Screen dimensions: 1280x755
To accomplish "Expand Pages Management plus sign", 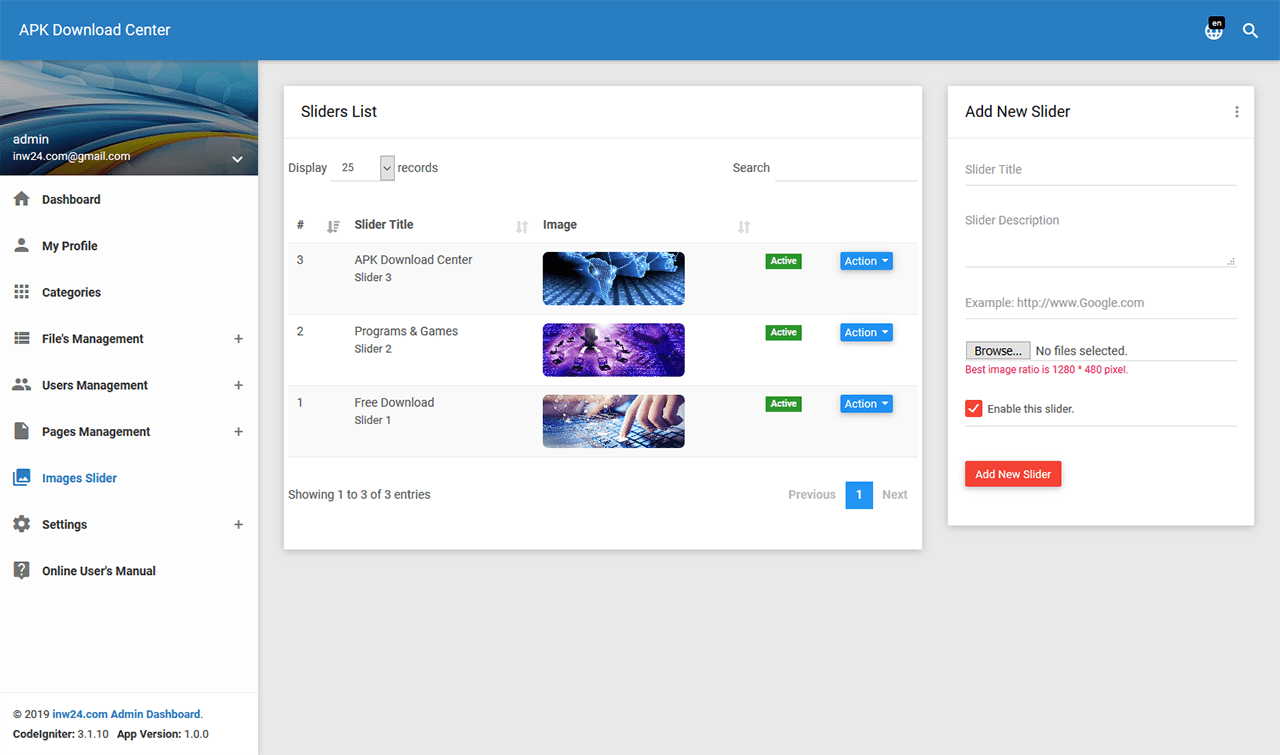I will click(238, 432).
